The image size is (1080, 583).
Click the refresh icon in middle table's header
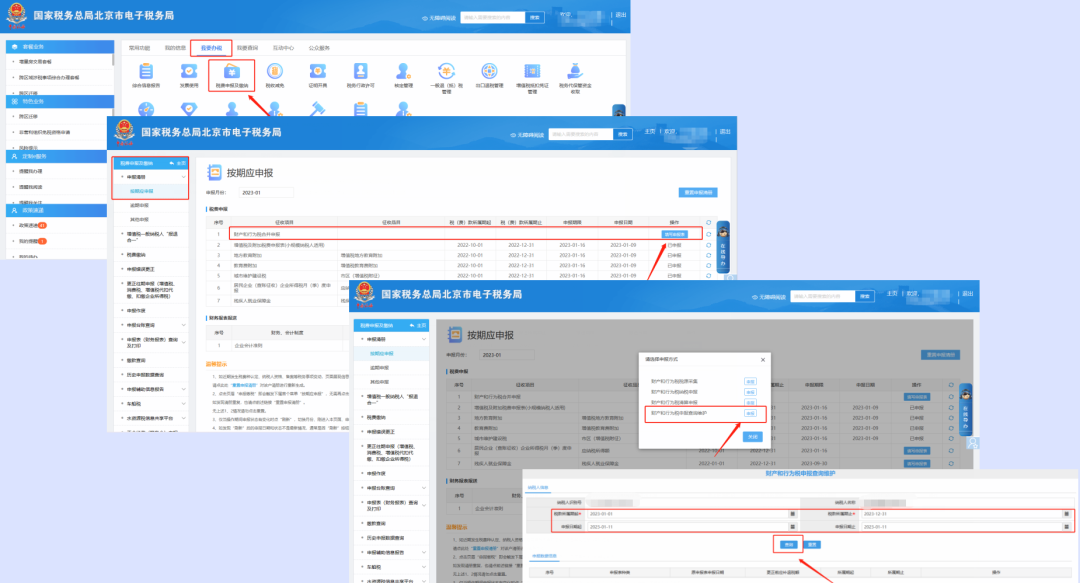[708, 223]
